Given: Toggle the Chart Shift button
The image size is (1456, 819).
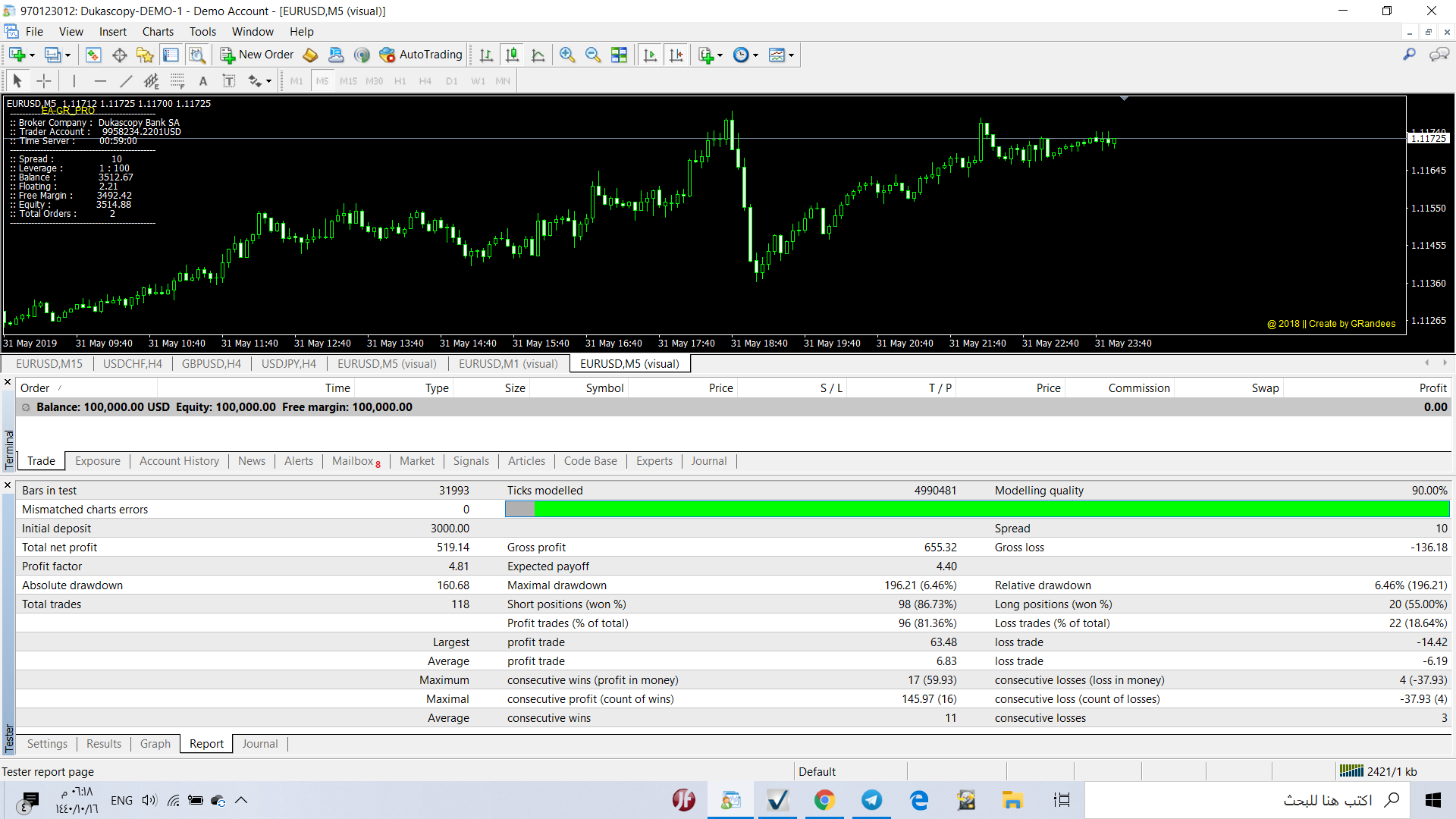Looking at the screenshot, I should point(676,55).
